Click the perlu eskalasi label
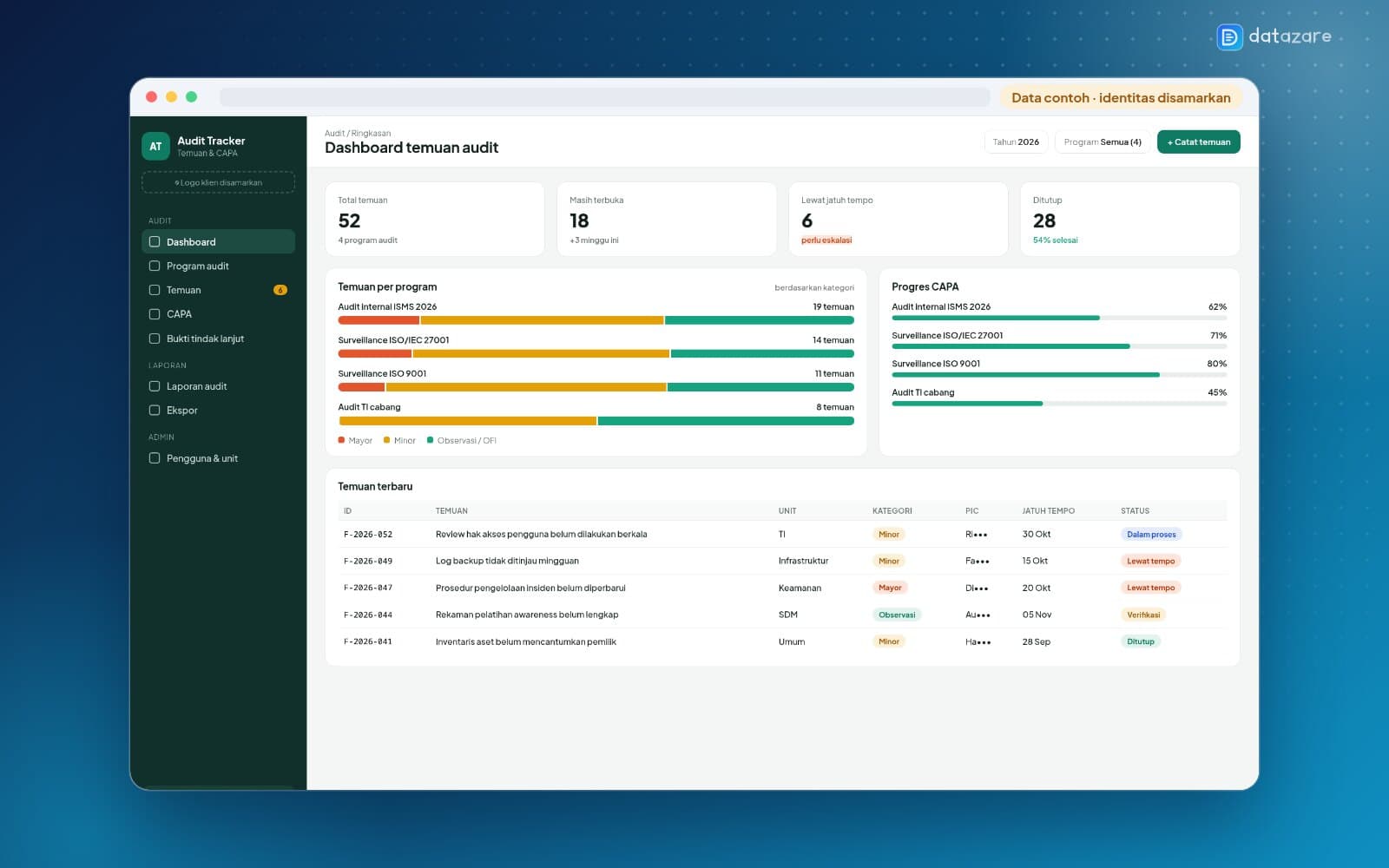1389x868 pixels. 826,240
